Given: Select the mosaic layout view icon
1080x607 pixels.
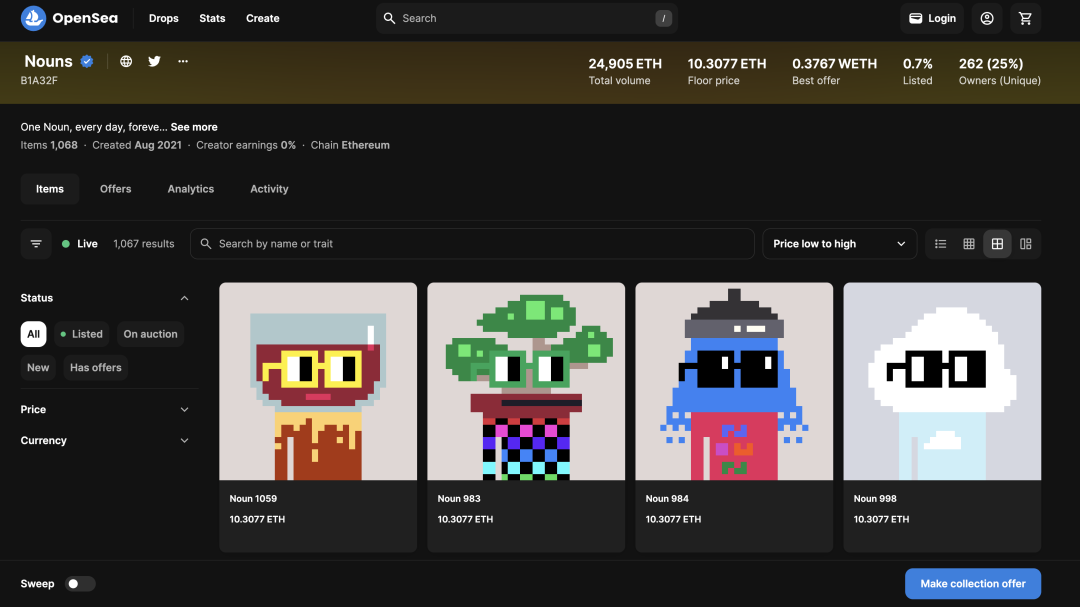Looking at the screenshot, I should point(1026,244).
